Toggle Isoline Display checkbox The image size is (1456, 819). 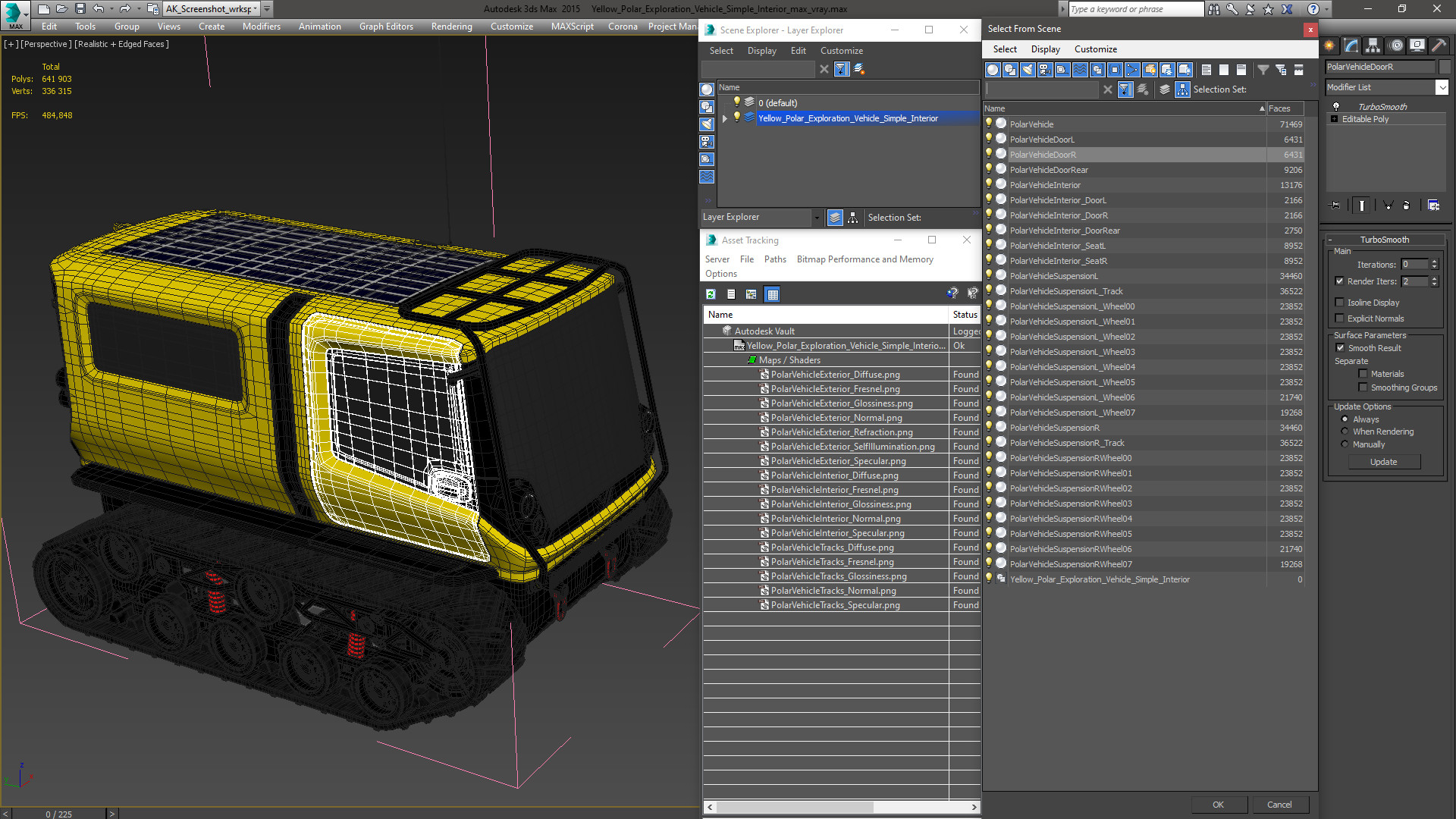(1340, 303)
